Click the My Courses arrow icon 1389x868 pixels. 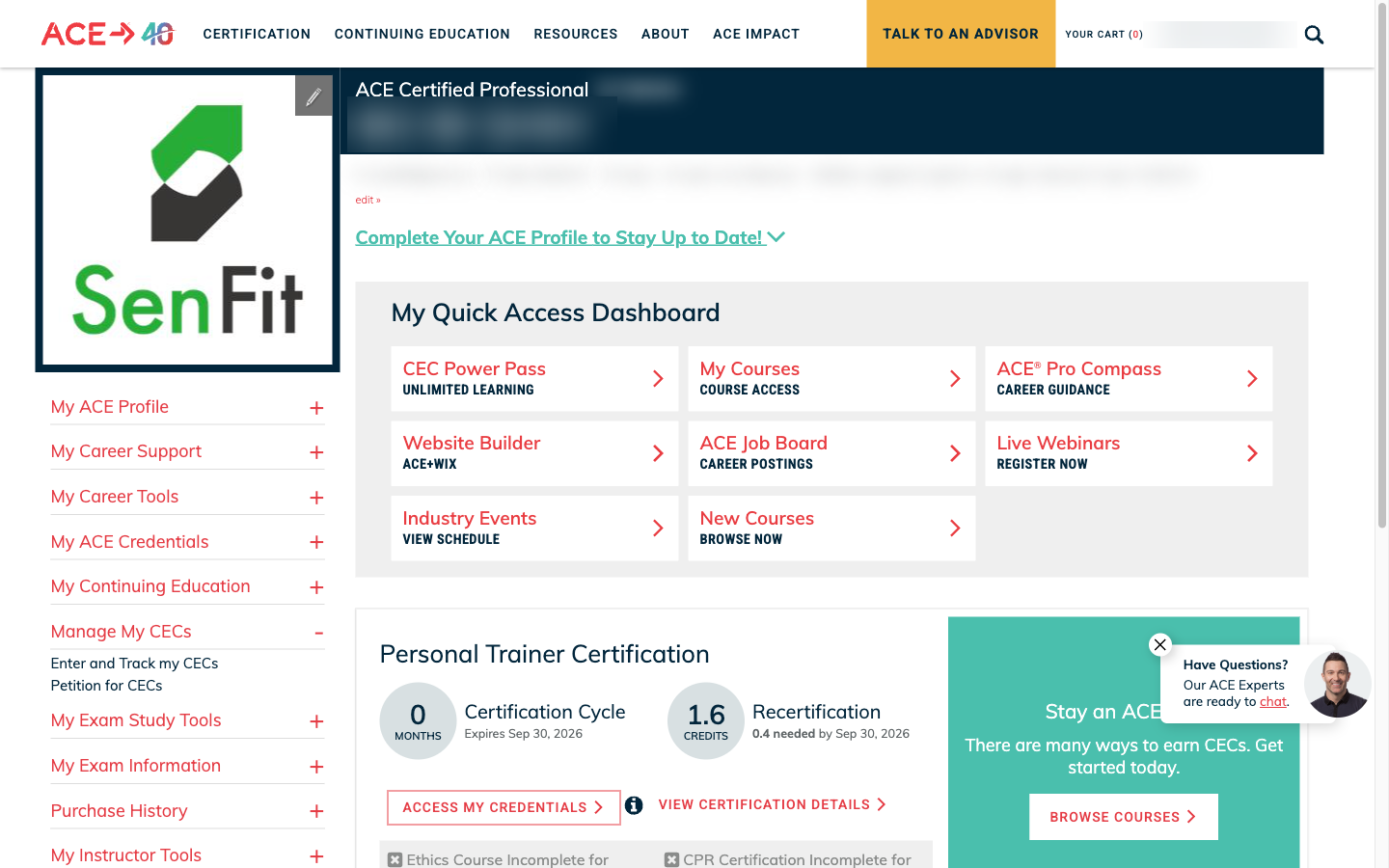pyautogui.click(x=955, y=379)
